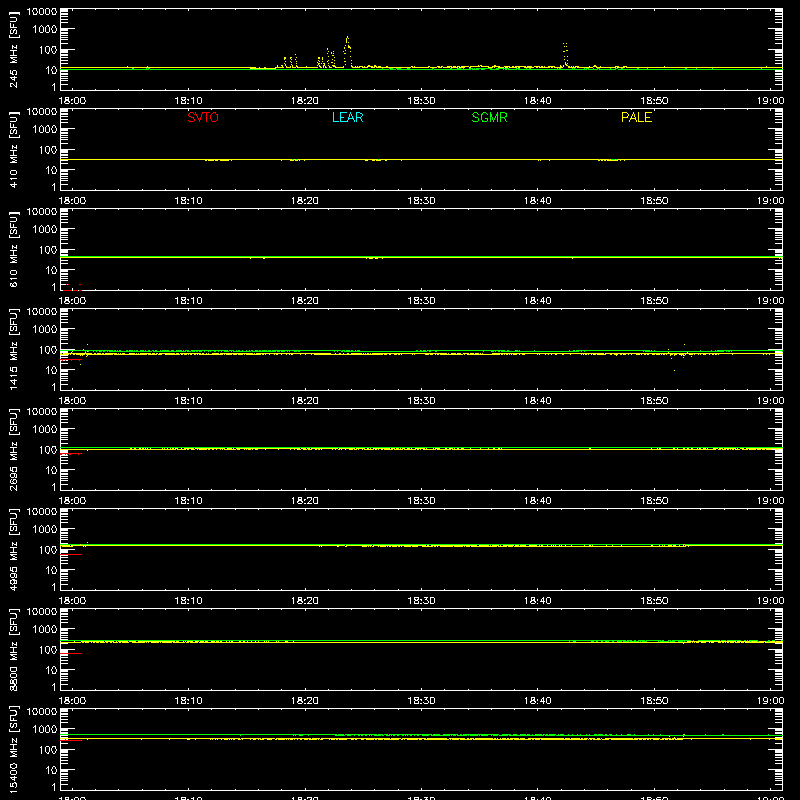Click the 18:30 time label under the 410 MHz plot
The width and height of the screenshot is (800, 800).
click(421, 201)
